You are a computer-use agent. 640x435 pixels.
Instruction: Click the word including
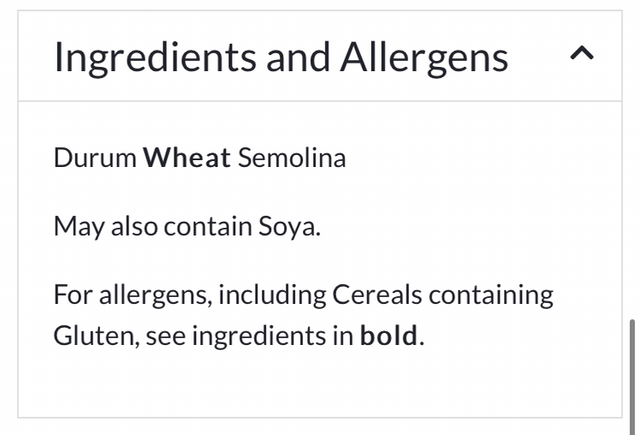click(272, 295)
